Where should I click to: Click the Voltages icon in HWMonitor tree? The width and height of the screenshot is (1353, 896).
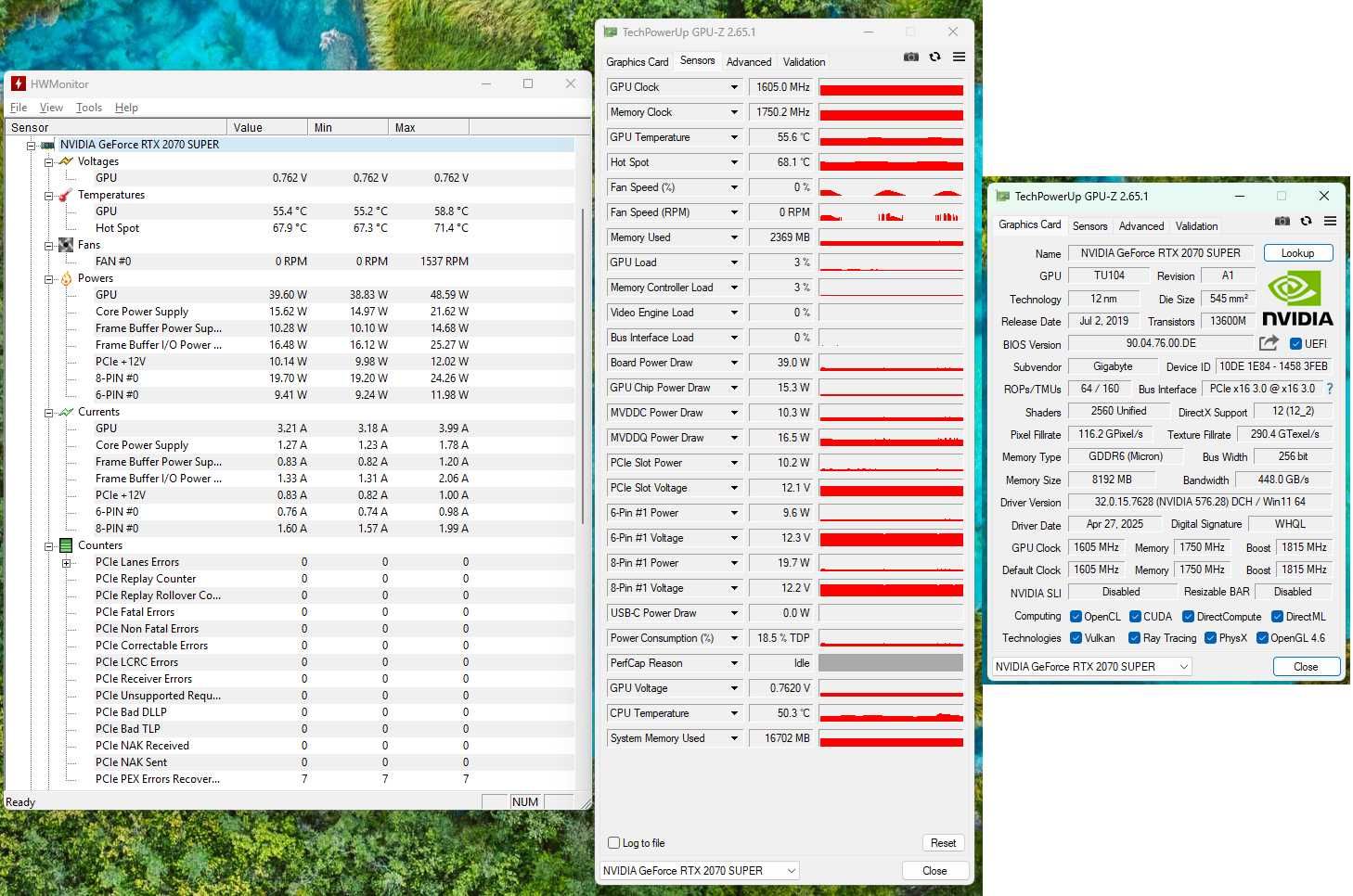click(66, 161)
